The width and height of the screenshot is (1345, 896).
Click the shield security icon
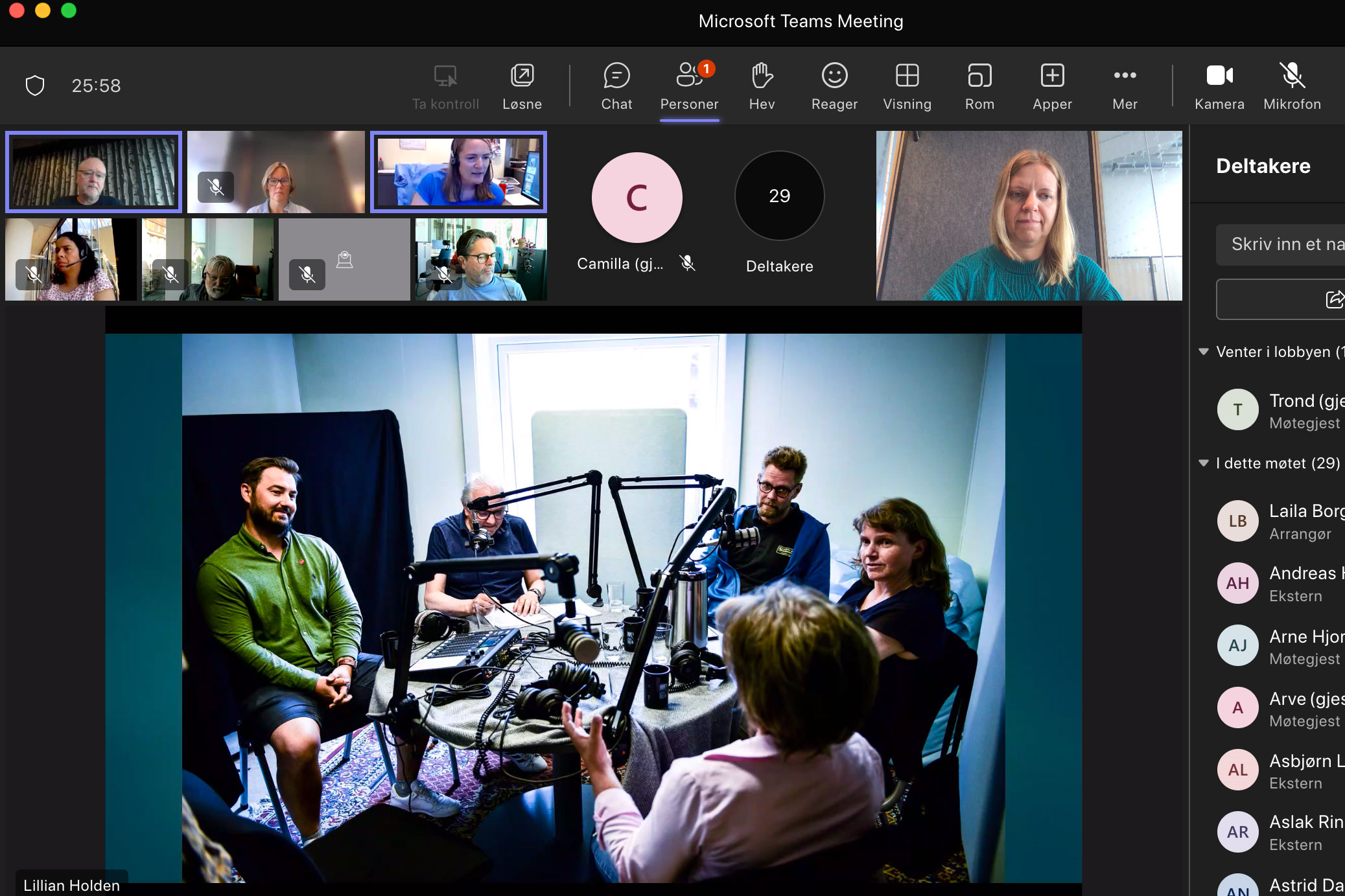[x=35, y=86]
